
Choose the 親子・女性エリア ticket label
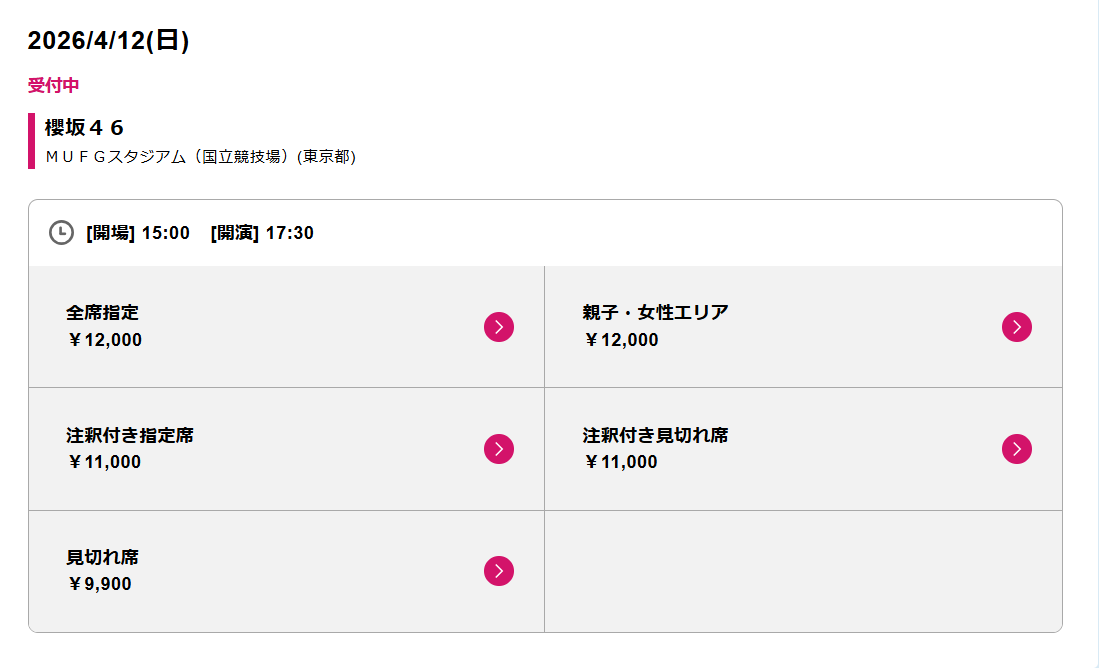[x=655, y=313]
